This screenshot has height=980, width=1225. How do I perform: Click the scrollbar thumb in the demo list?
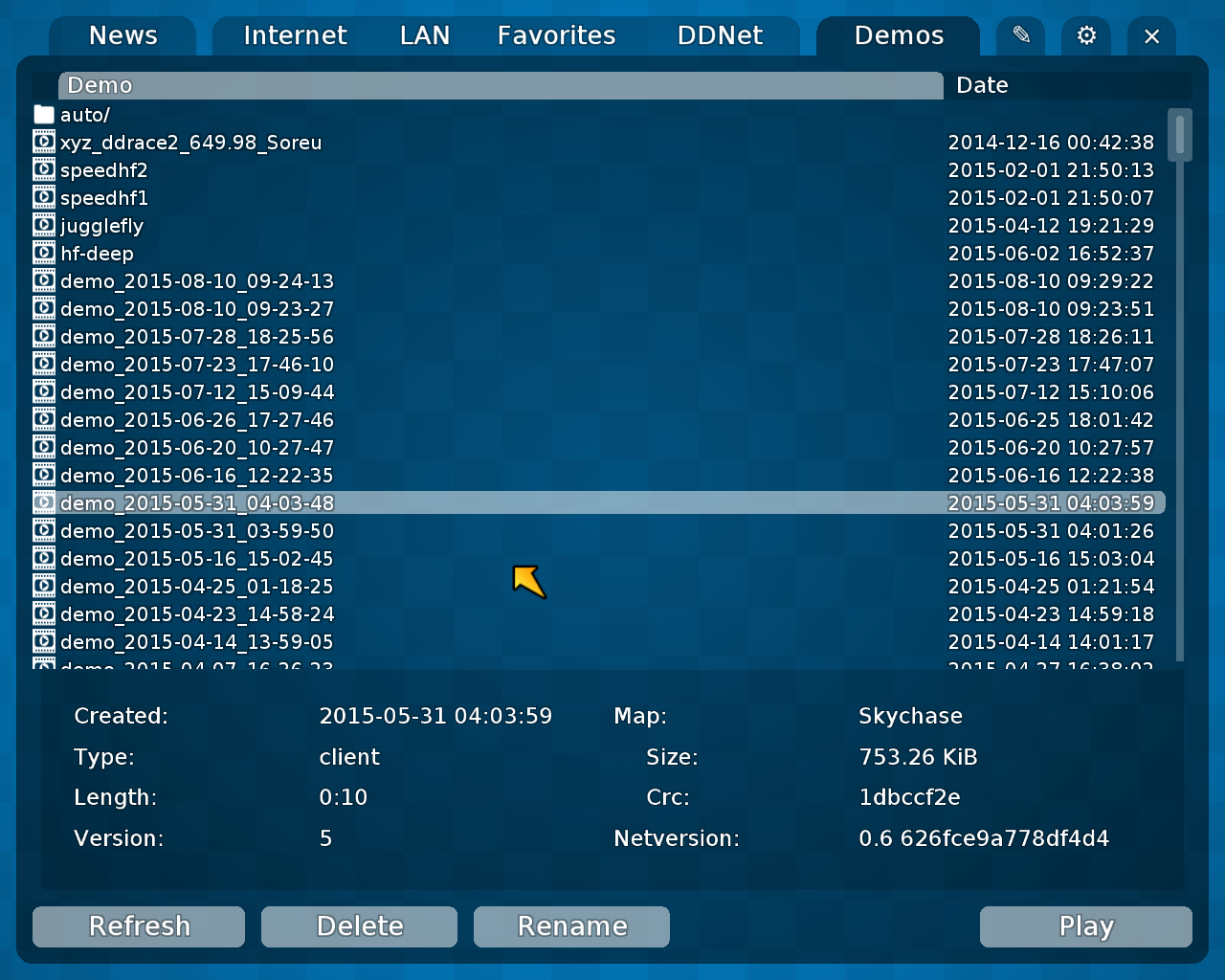pyautogui.click(x=1179, y=134)
